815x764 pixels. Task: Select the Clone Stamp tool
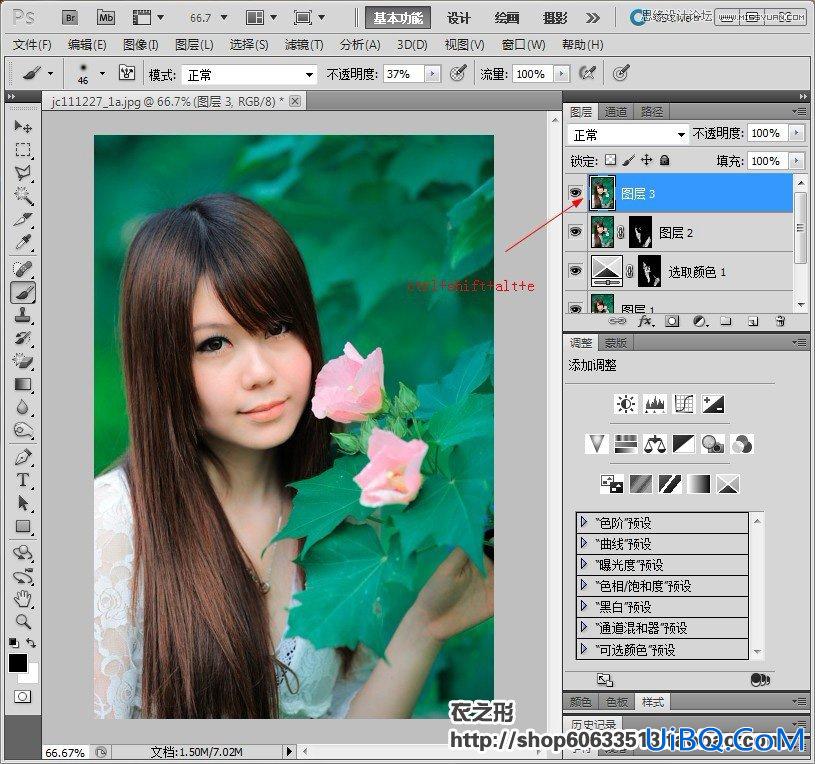click(x=22, y=315)
